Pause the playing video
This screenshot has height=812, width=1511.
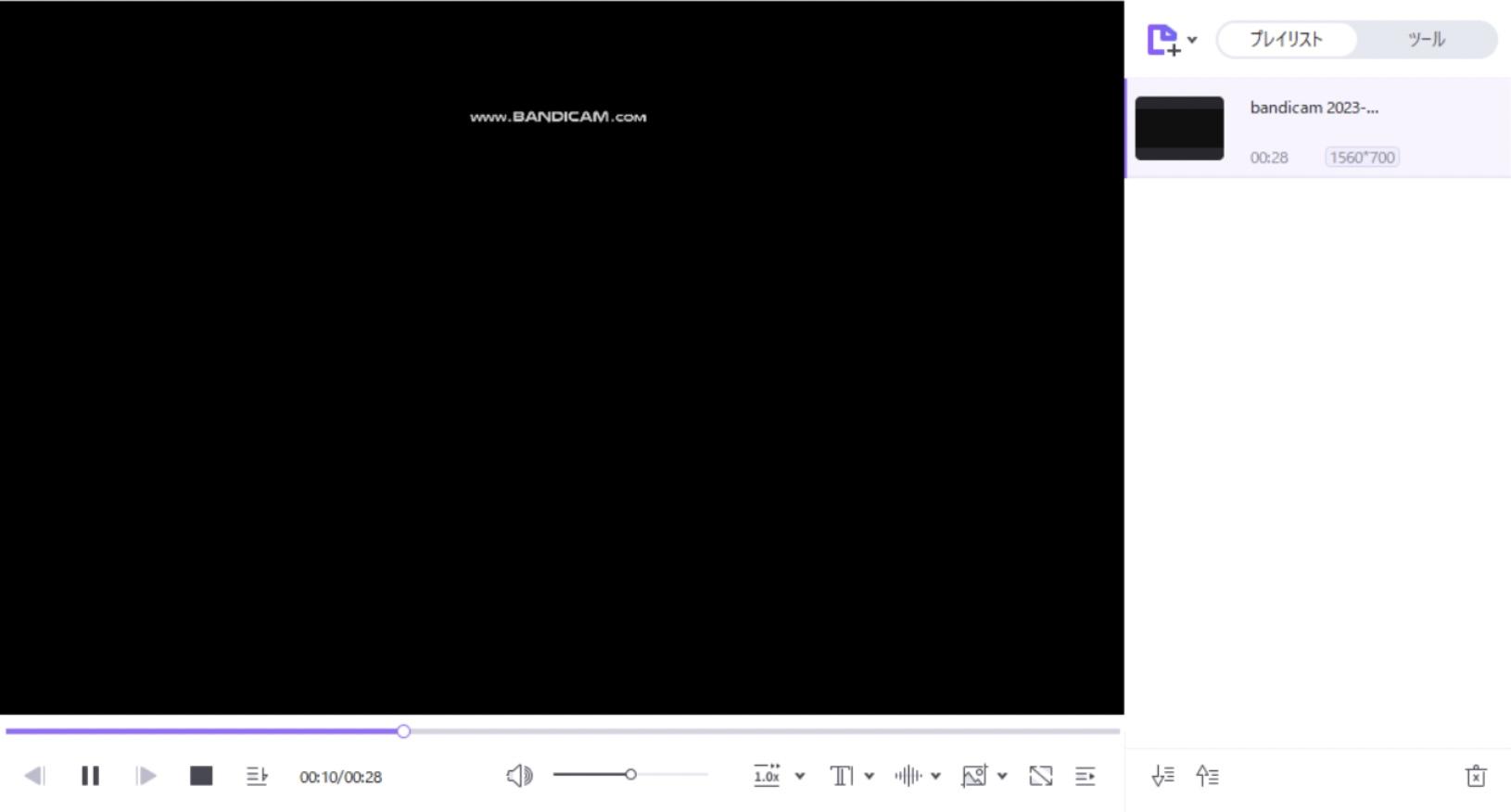pos(90,776)
